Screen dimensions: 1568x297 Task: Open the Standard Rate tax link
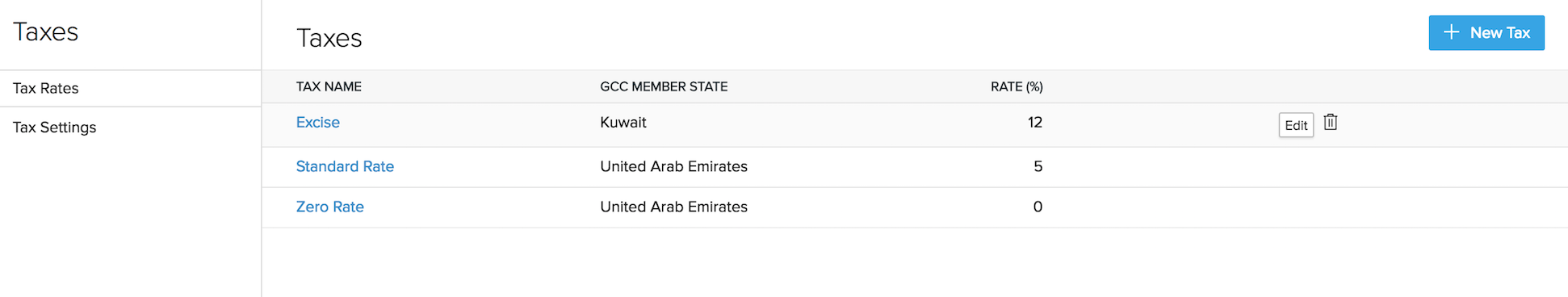pos(345,166)
